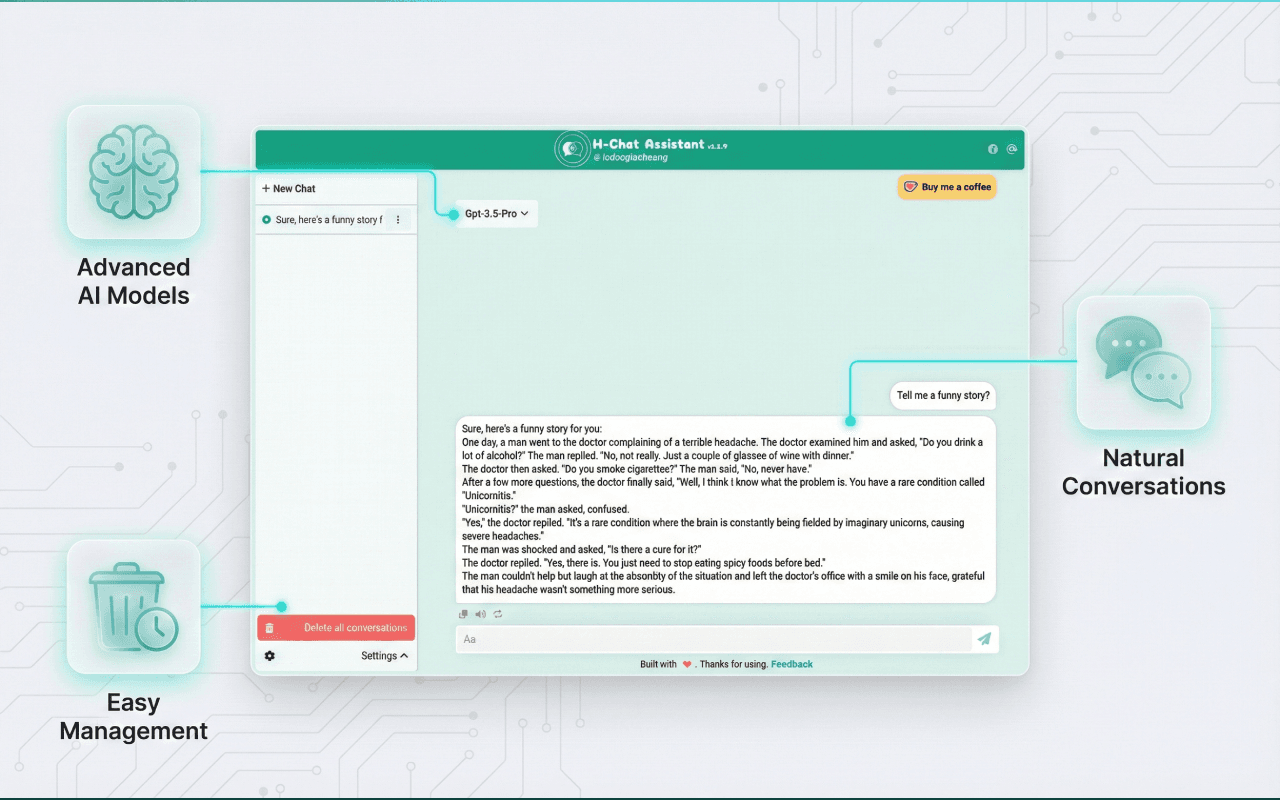
Task: Start a New Chat
Action: click(x=288, y=188)
